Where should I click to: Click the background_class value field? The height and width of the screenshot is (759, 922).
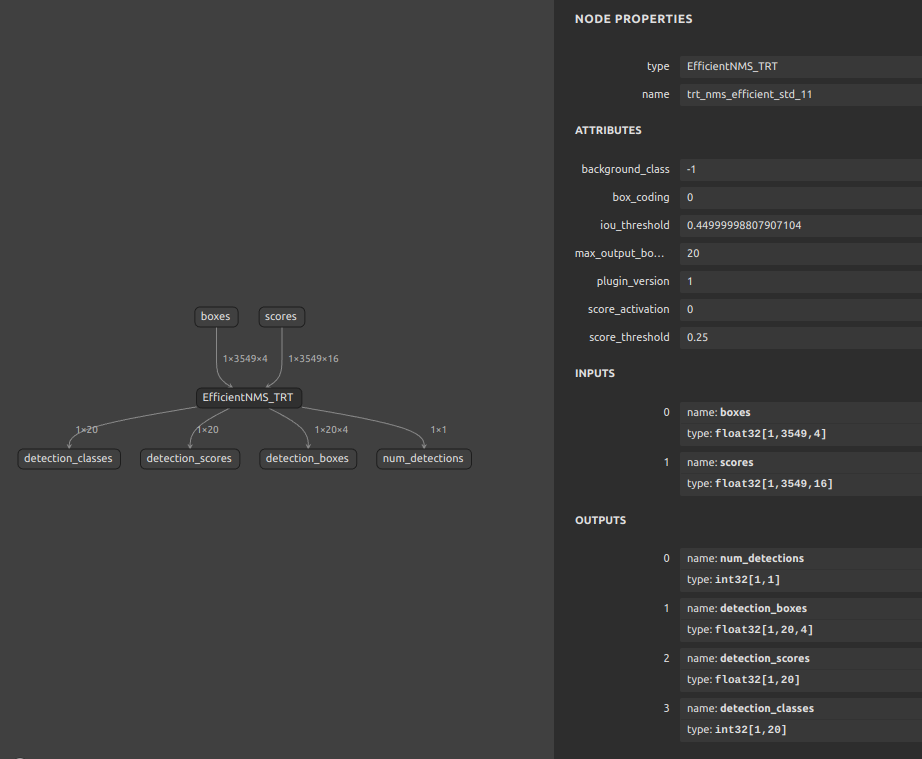800,169
